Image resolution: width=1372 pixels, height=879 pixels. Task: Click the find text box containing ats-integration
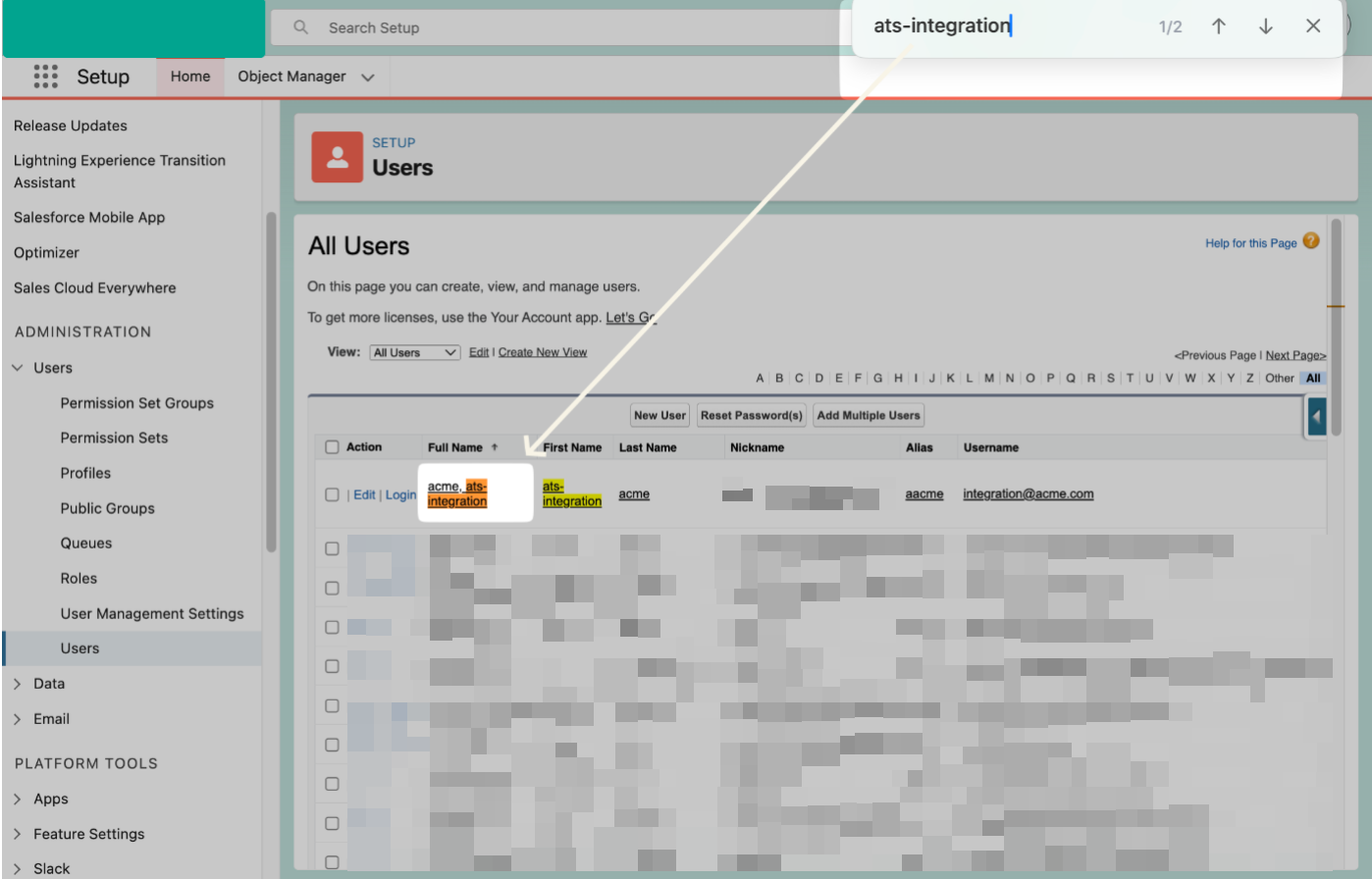(x=1001, y=26)
